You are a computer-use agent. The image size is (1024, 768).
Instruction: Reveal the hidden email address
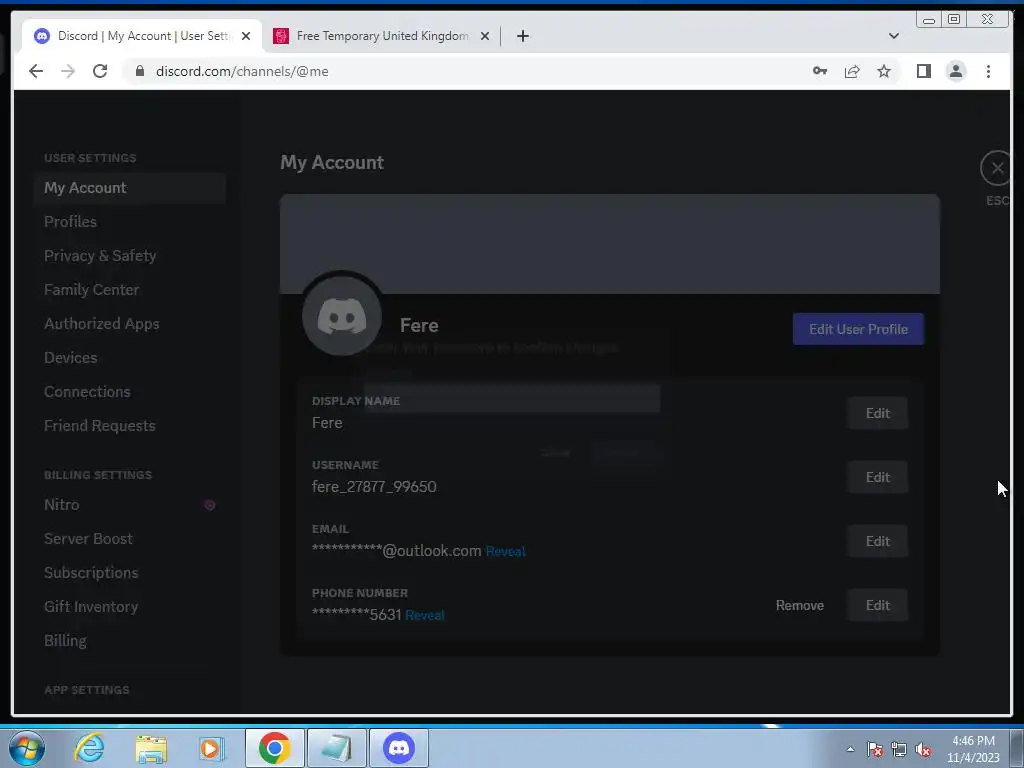[505, 552]
